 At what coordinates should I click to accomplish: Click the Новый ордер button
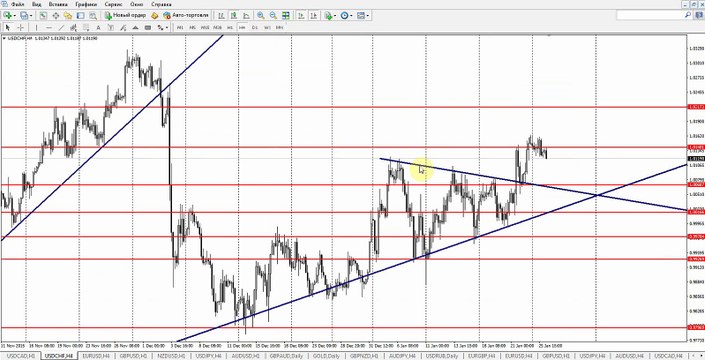pyautogui.click(x=126, y=16)
